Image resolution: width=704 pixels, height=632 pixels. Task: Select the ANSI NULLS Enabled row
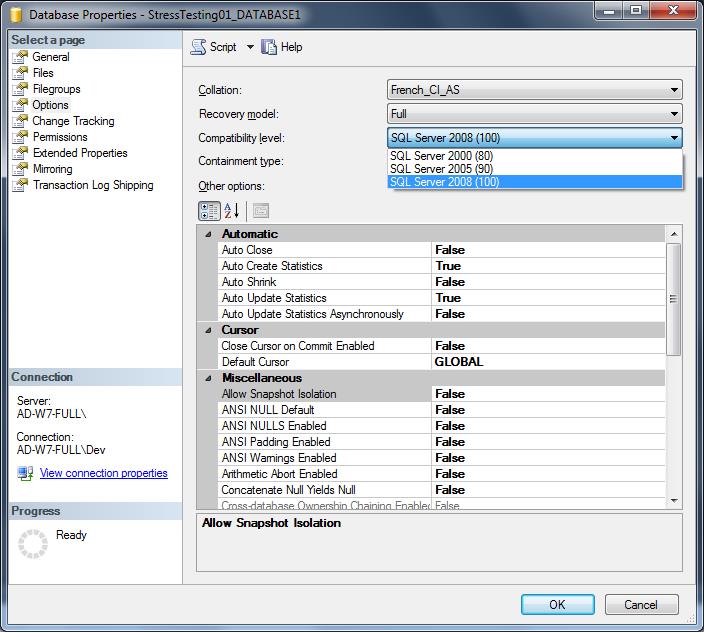click(441, 426)
